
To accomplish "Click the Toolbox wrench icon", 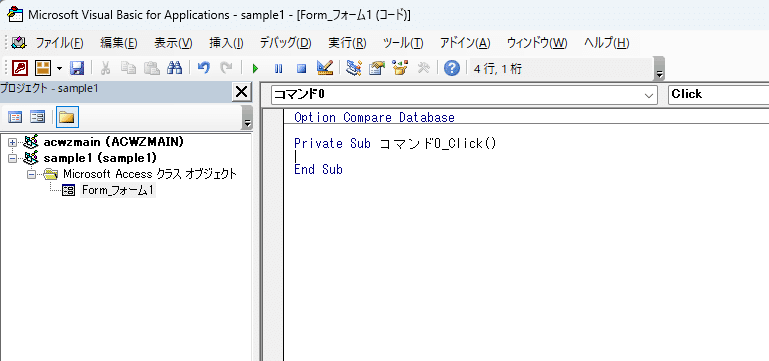I will tap(423, 68).
